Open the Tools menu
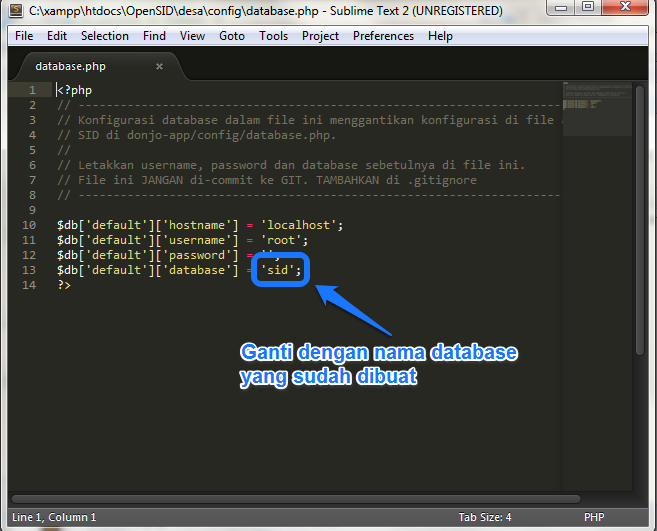The height and width of the screenshot is (531, 657). (273, 36)
